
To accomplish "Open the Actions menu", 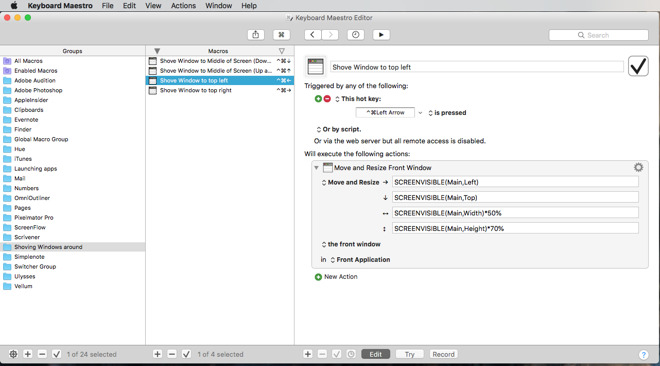I will point(183,5).
